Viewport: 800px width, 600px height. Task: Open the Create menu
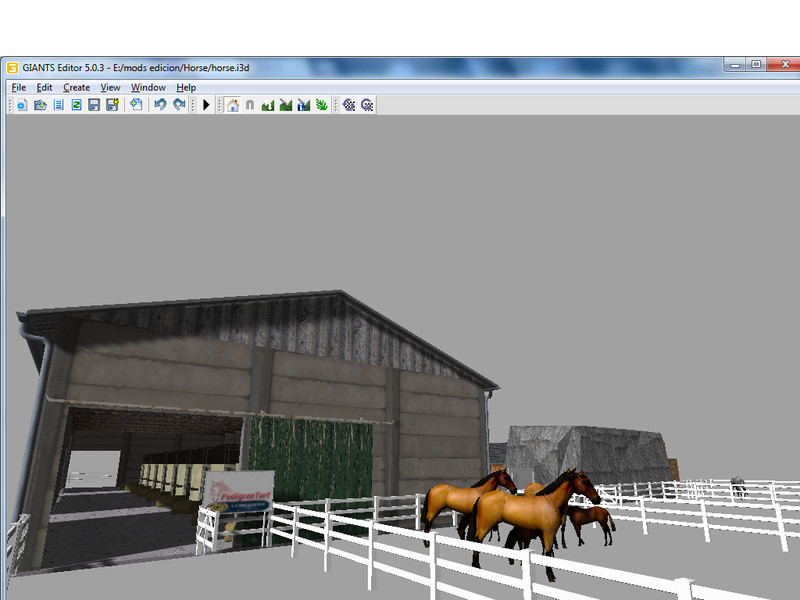tap(76, 88)
